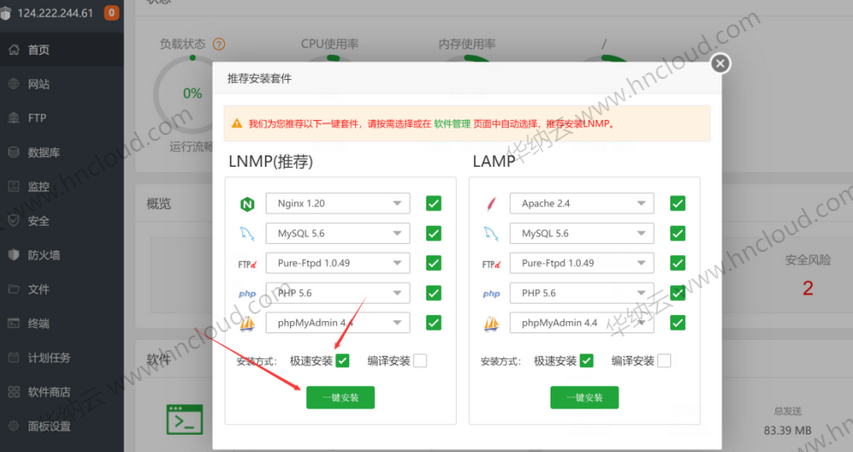The image size is (853, 452).
Task: Uncheck phpMyAdmin 4.4 checkbox in LAMP
Action: point(678,323)
